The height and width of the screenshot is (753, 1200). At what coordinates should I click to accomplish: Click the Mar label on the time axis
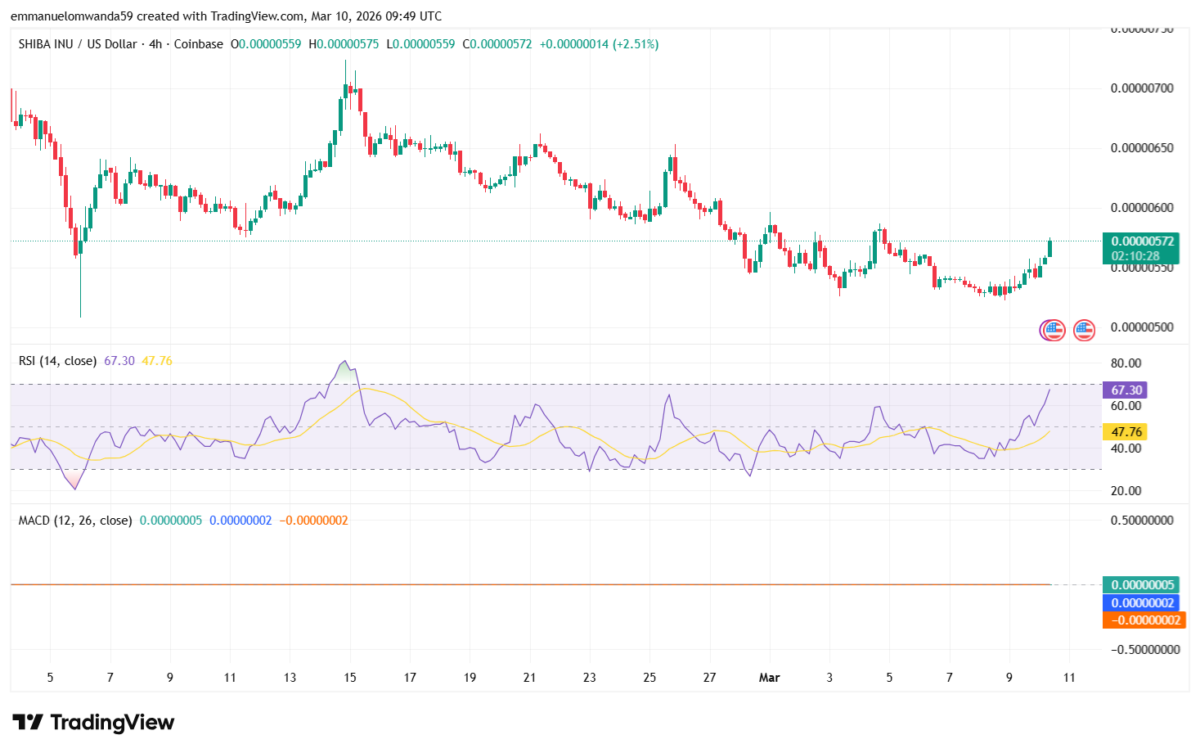pyautogui.click(x=769, y=677)
